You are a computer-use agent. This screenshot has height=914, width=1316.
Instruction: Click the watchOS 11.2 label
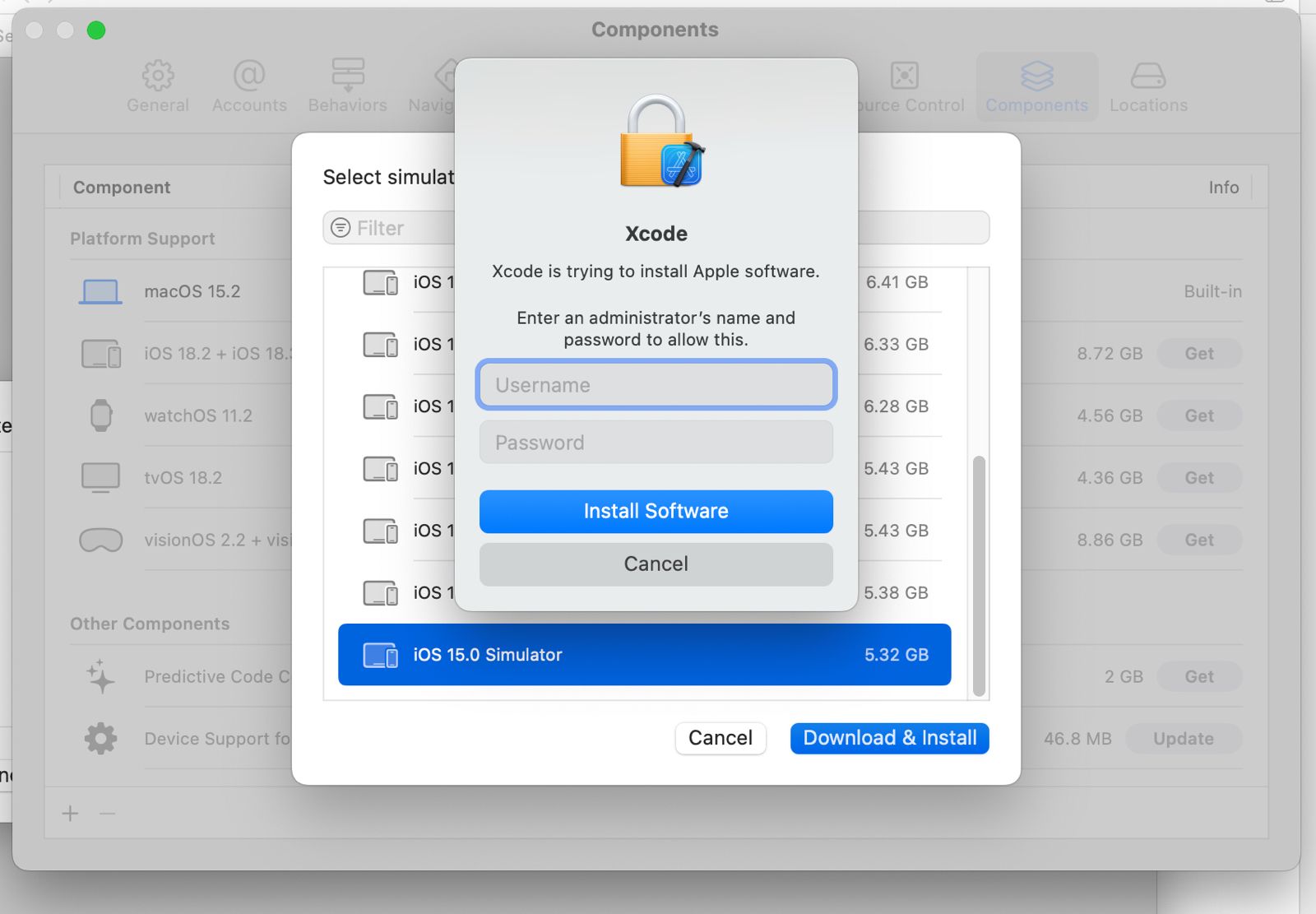(x=198, y=415)
